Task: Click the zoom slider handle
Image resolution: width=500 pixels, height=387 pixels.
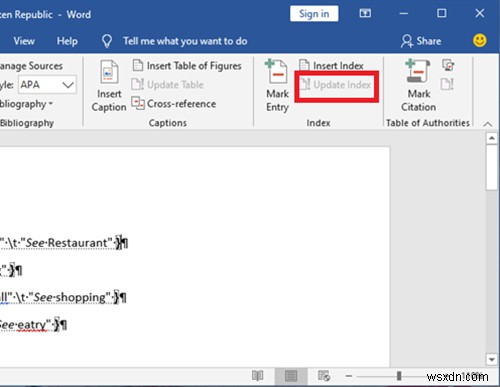Action: 399,376
